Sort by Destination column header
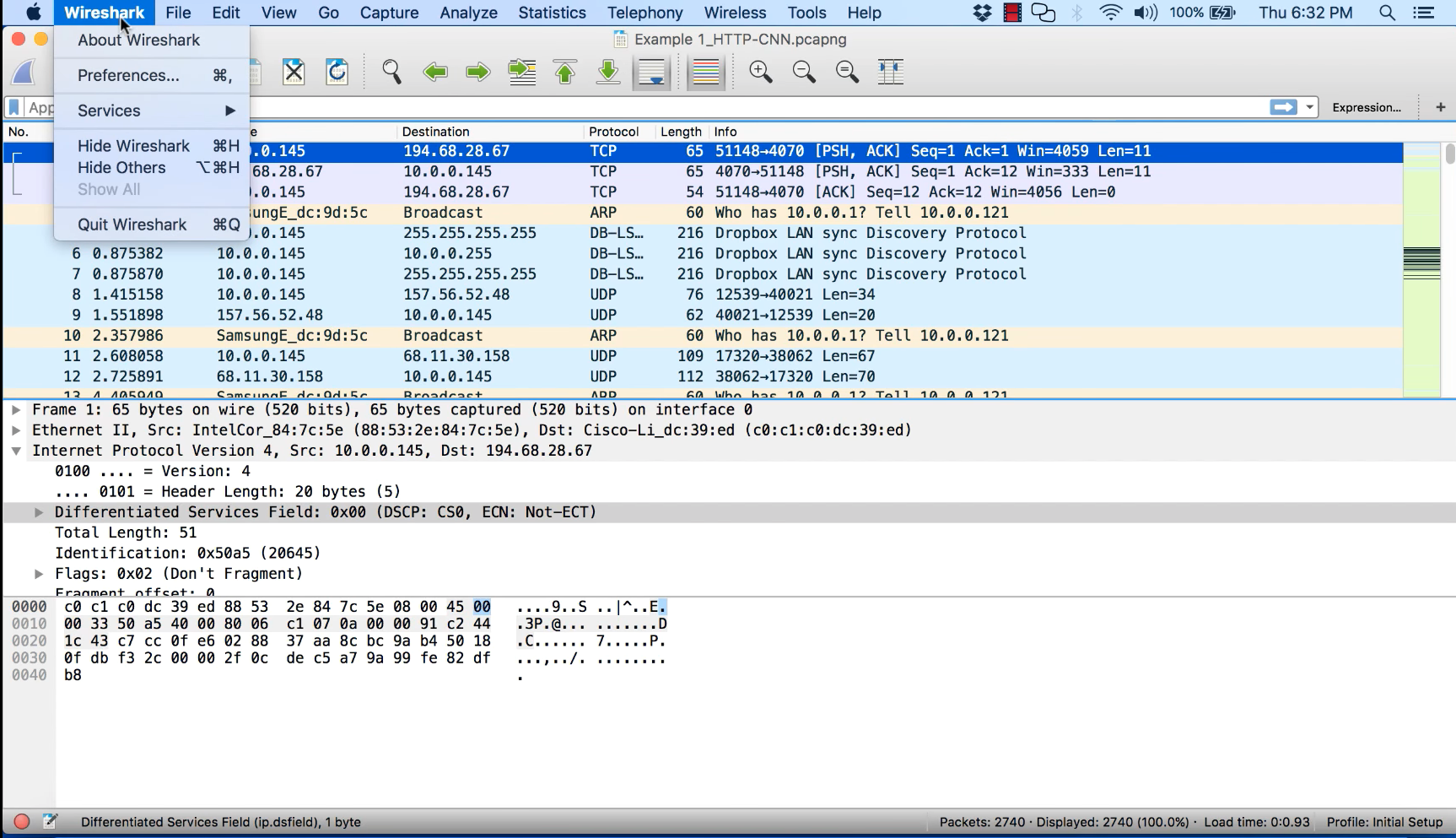Viewport: 1456px width, 838px height. [x=489, y=132]
